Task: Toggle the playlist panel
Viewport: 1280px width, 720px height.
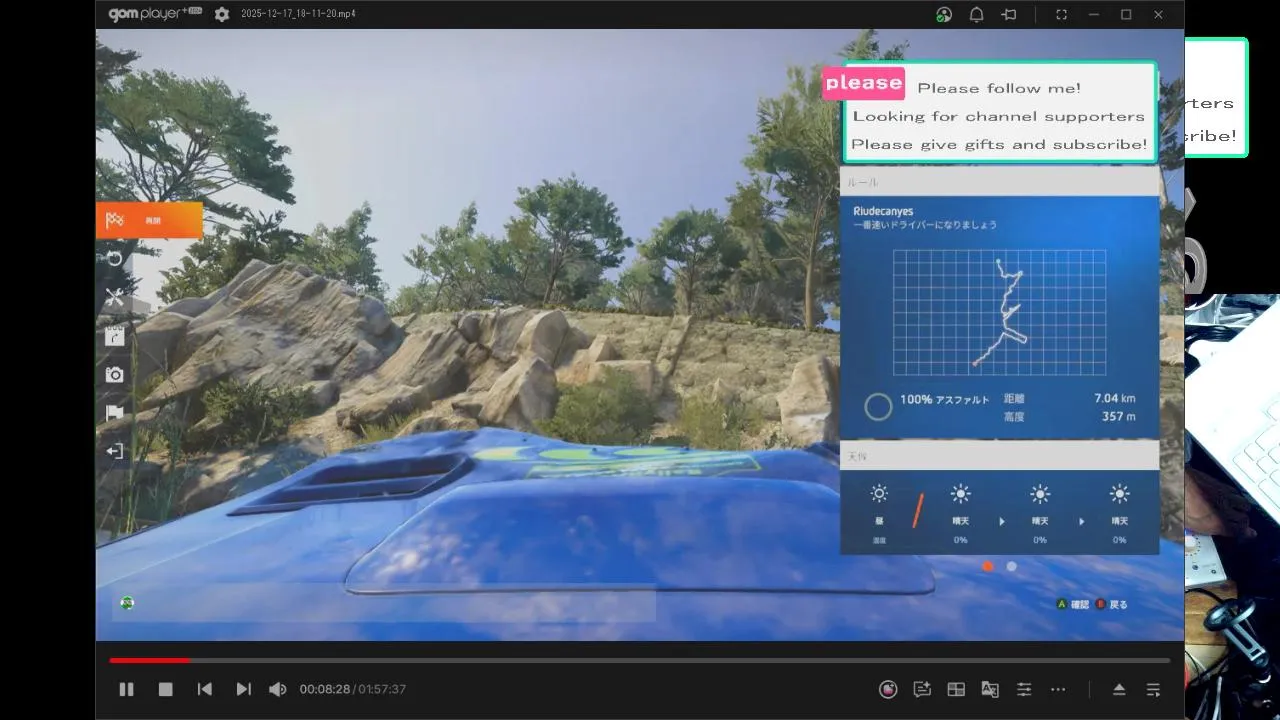Action: coord(1153,689)
